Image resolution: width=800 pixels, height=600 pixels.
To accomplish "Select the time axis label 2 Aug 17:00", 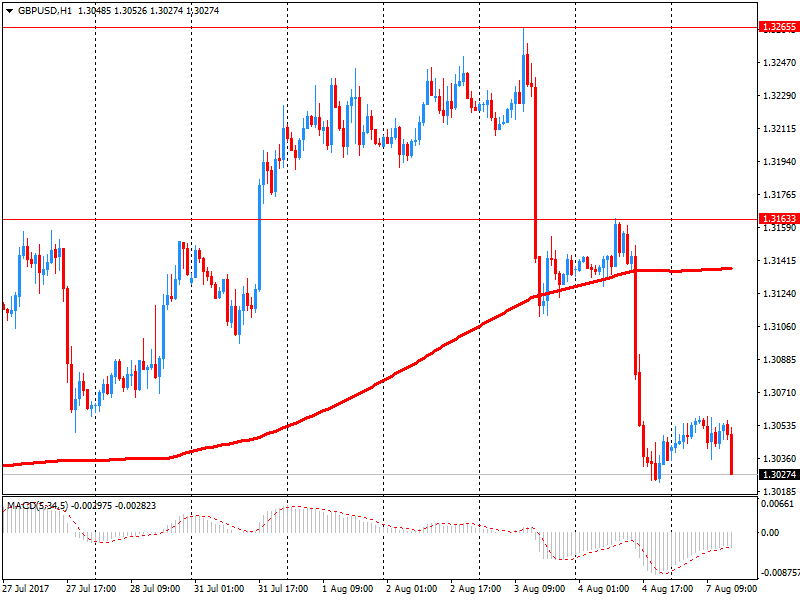I will click(x=476, y=589).
